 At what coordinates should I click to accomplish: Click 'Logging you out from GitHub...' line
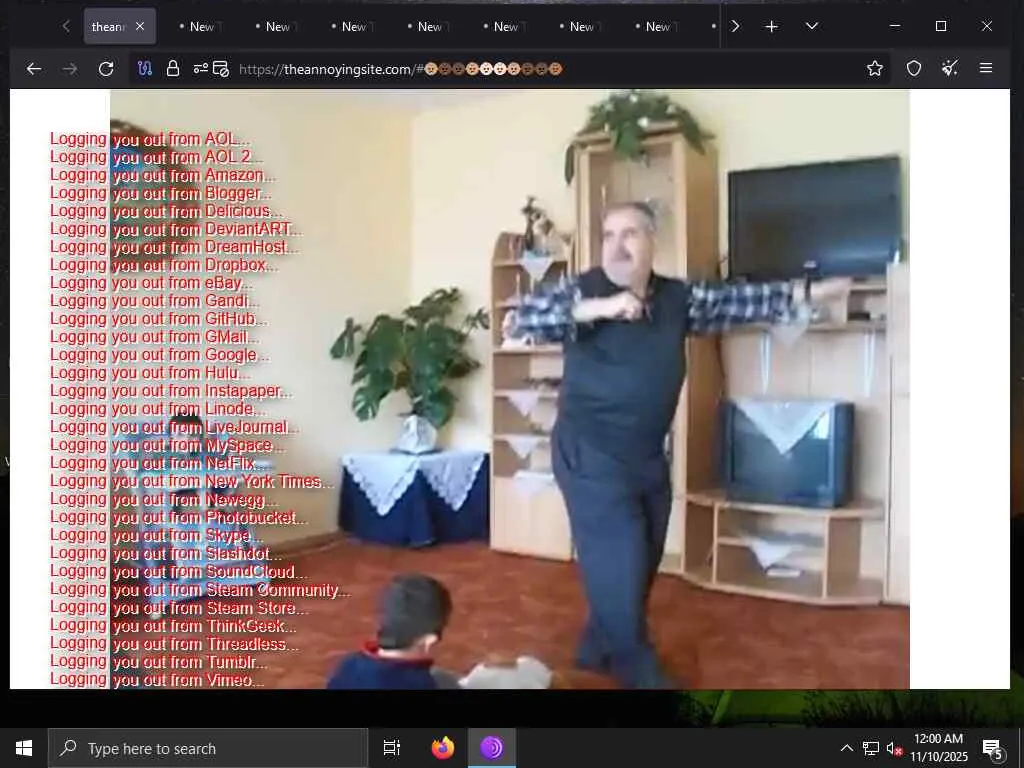pyautogui.click(x=159, y=319)
